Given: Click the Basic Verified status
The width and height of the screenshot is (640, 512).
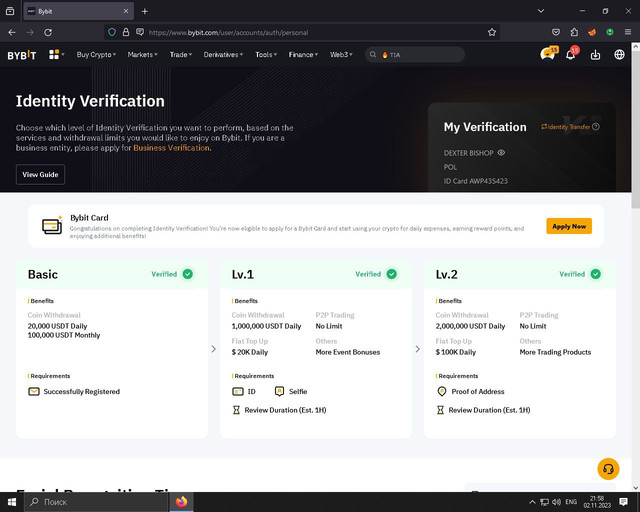Looking at the screenshot, I should (172, 274).
